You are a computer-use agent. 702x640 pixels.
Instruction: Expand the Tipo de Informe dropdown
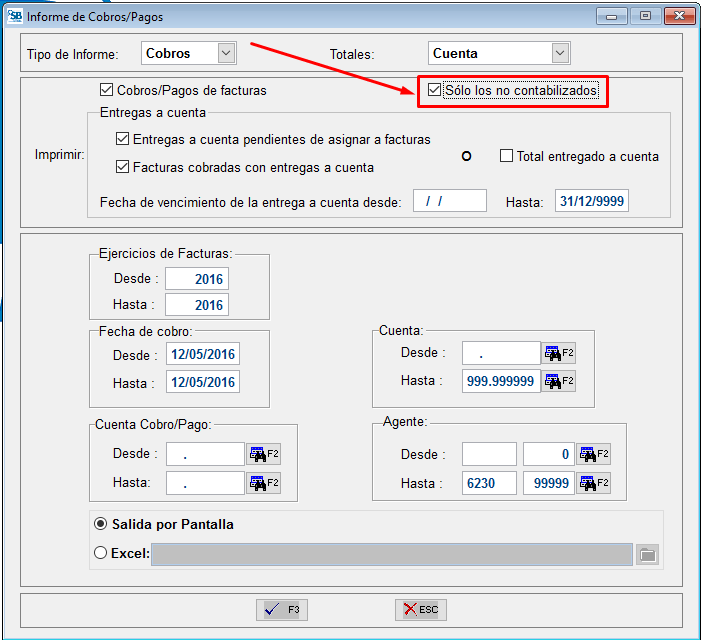pyautogui.click(x=226, y=53)
